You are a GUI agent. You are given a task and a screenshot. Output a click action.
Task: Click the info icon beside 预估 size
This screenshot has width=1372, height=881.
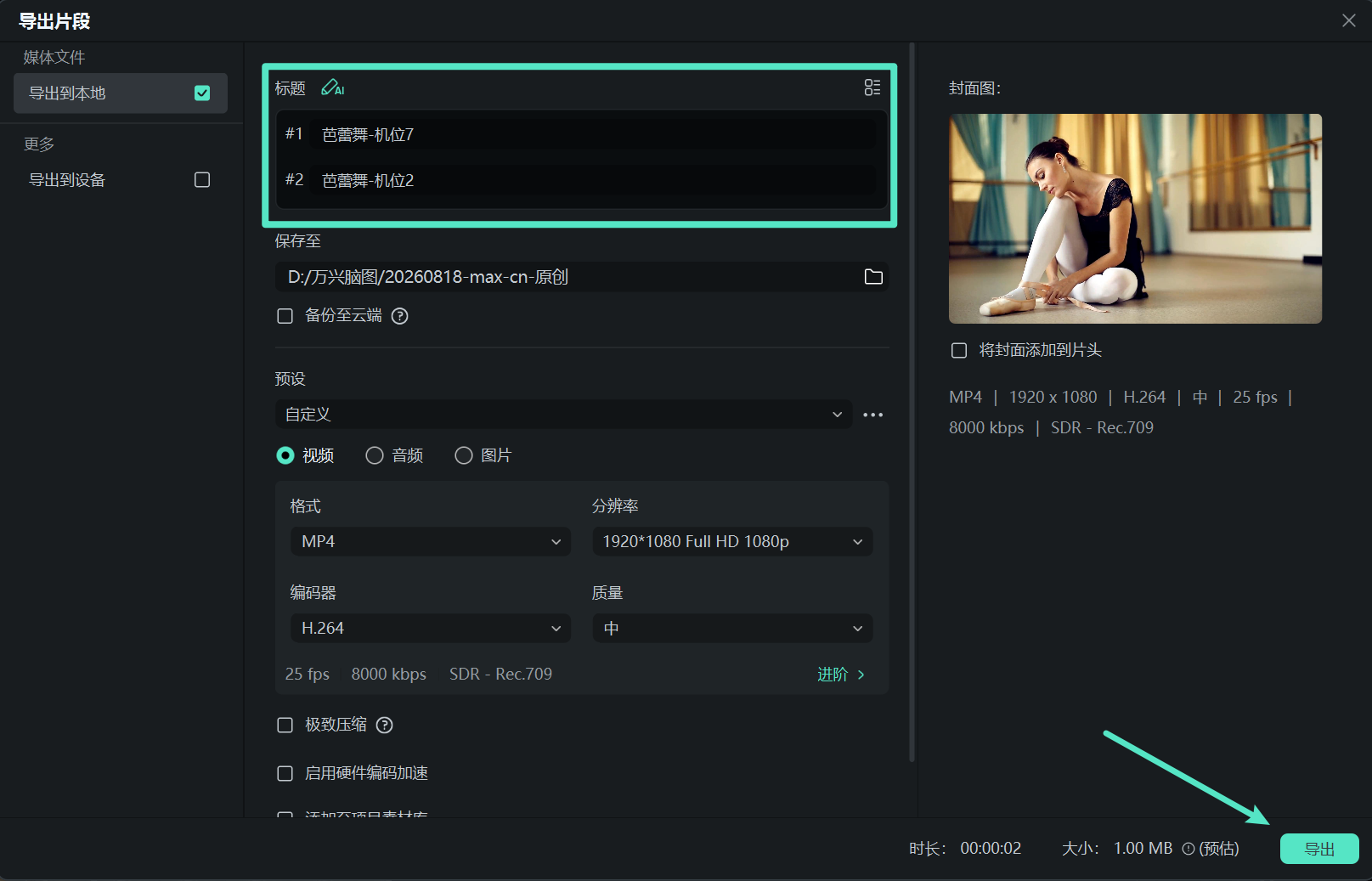point(1189,849)
